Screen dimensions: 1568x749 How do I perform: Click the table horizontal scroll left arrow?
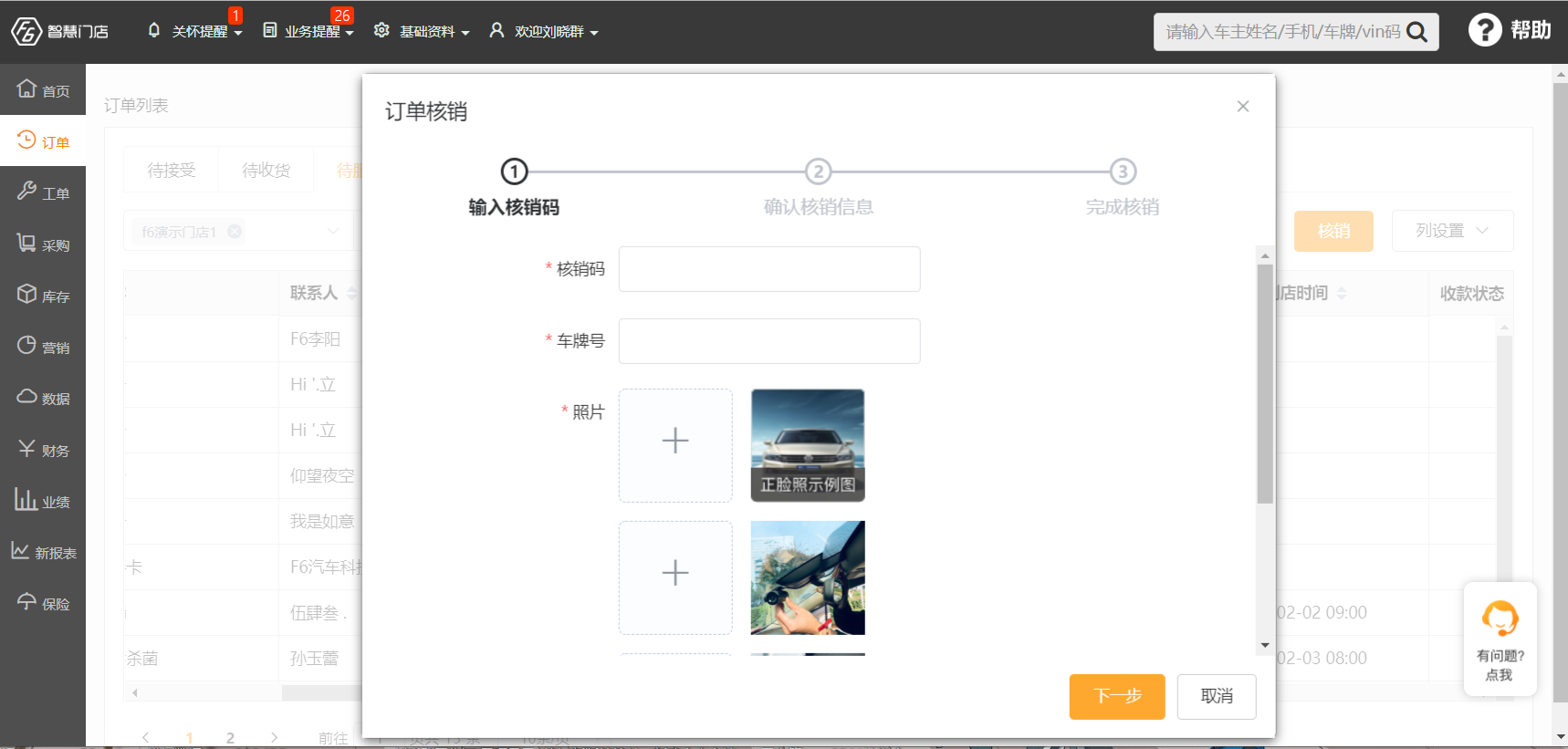point(135,692)
